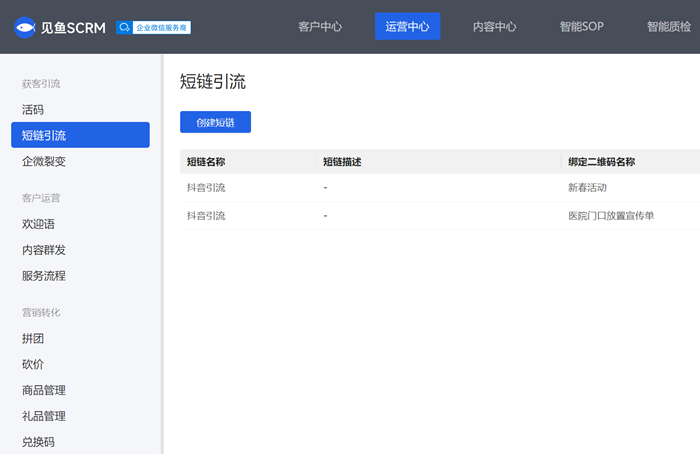700x454 pixels.
Task: Open 欢迎语 sidebar item
Action: 38,224
